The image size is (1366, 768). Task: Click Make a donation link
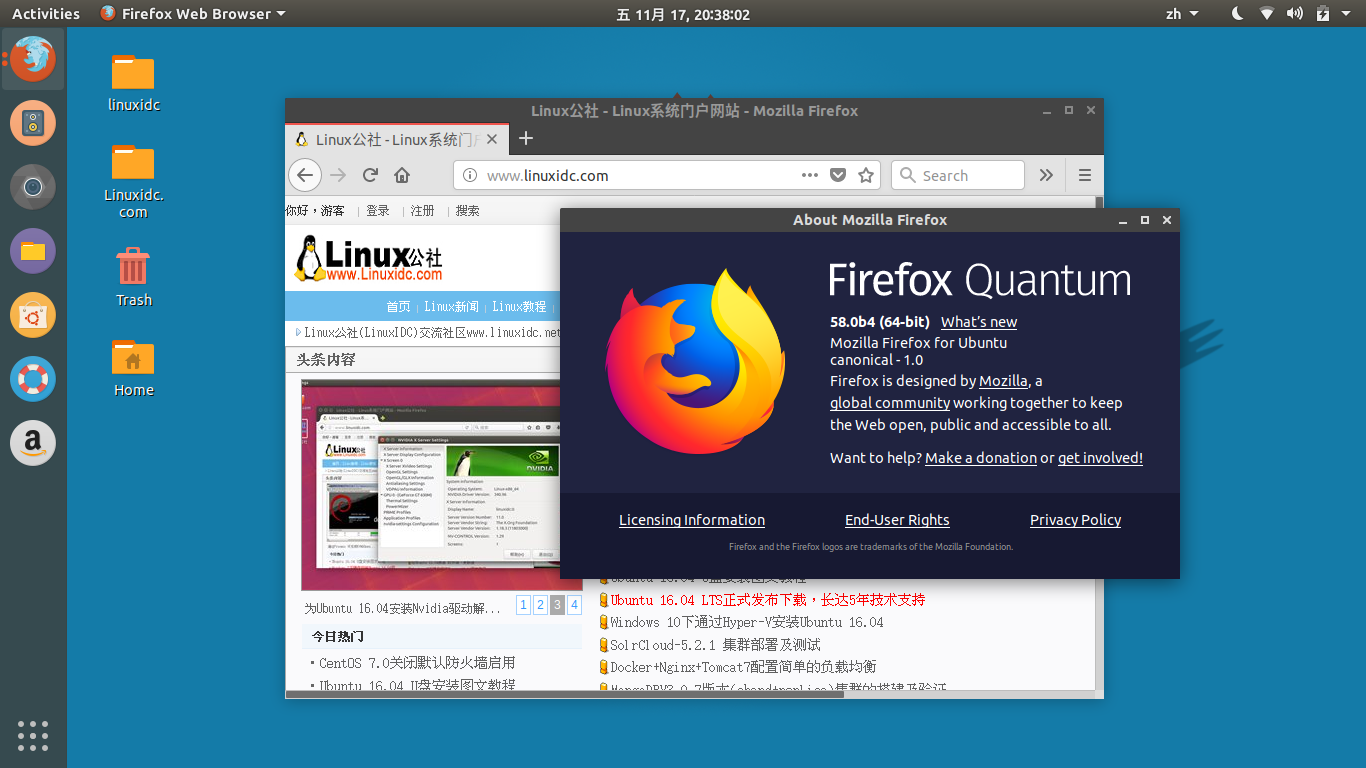click(981, 458)
